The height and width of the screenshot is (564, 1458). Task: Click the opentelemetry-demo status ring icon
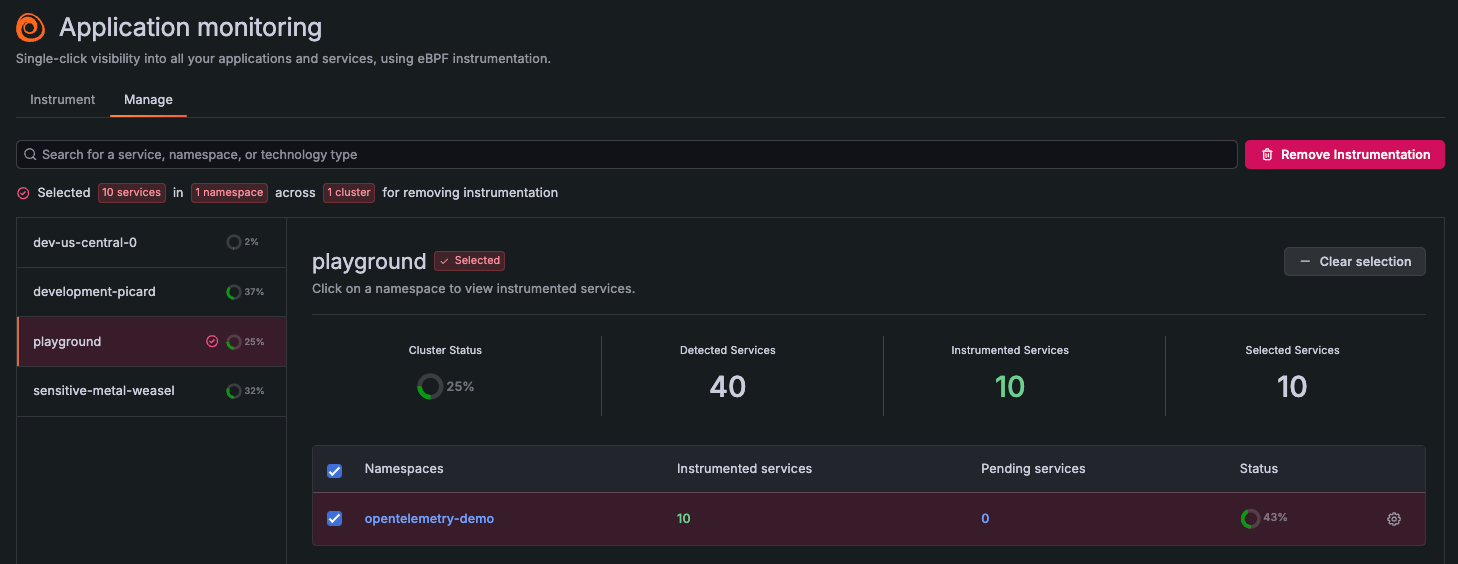(1250, 518)
